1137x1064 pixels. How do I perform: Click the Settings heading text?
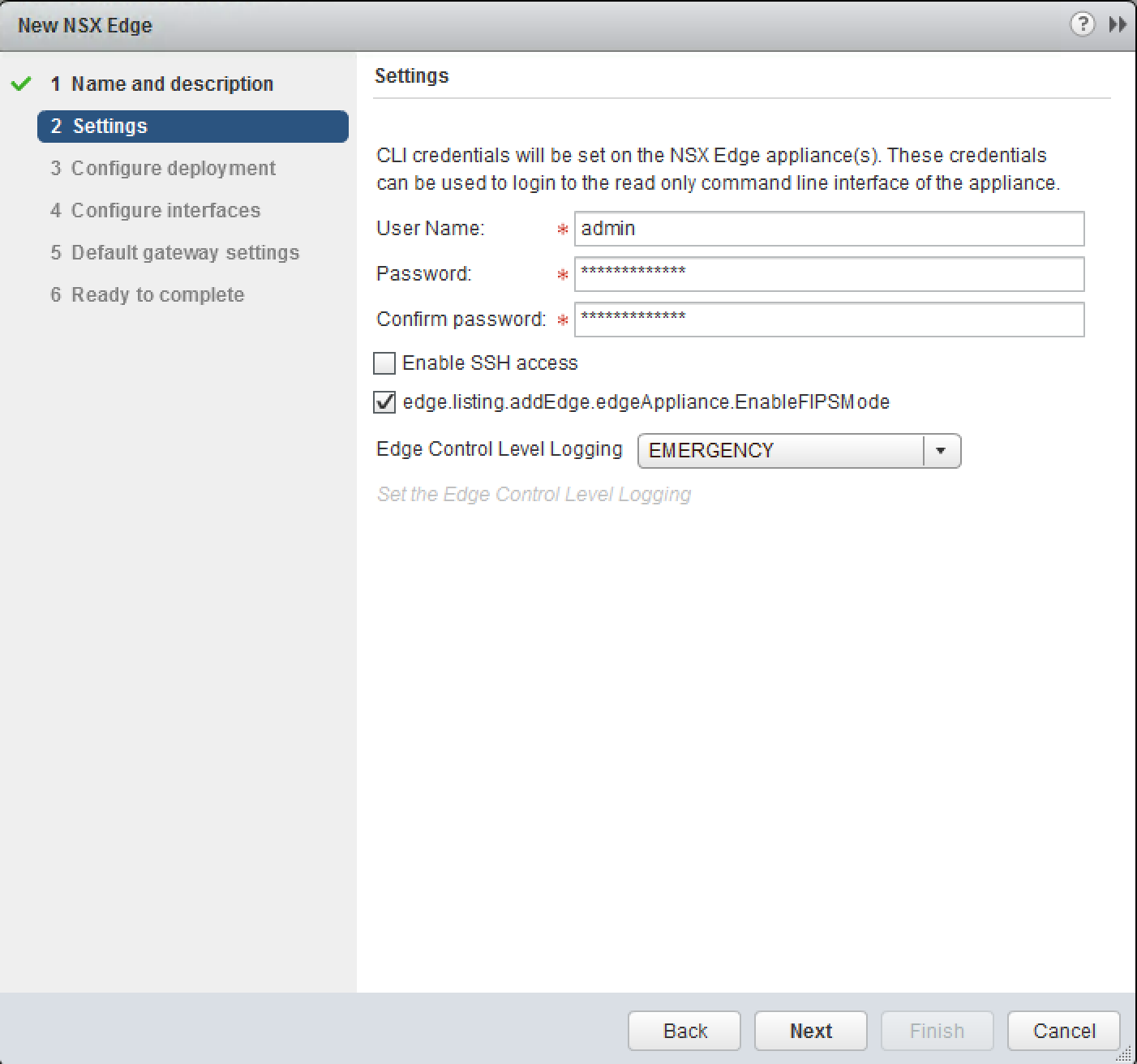tap(412, 75)
